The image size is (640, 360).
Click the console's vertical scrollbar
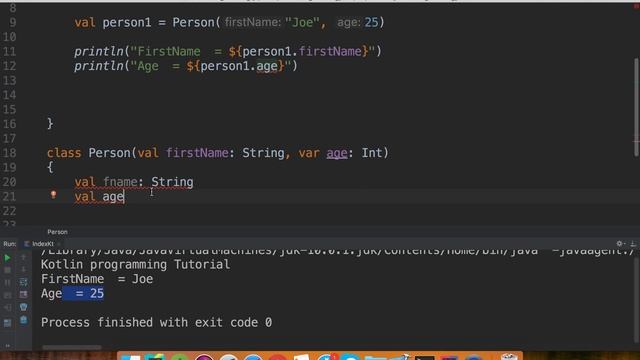[636, 300]
